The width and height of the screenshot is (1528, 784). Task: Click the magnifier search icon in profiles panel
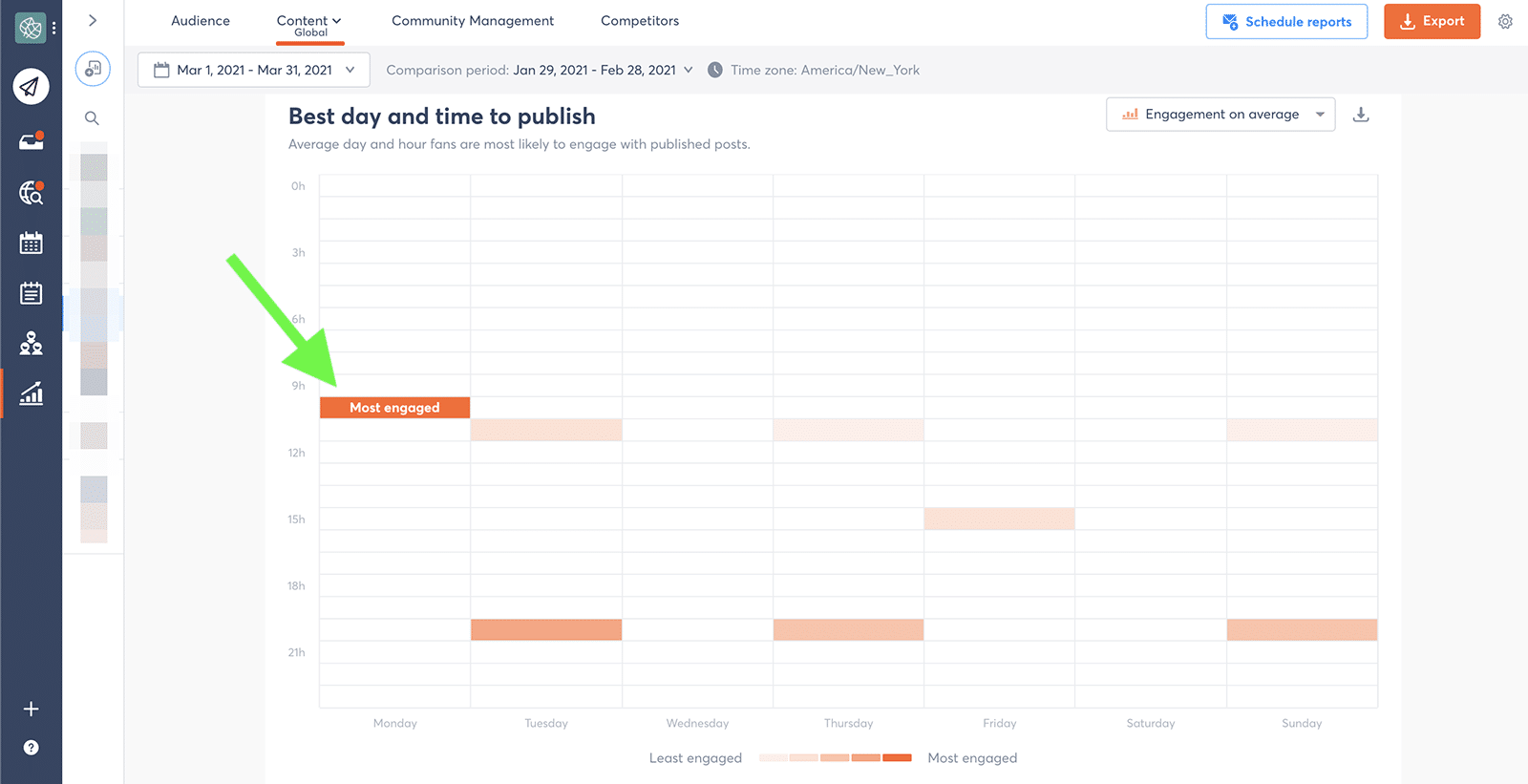[x=92, y=118]
